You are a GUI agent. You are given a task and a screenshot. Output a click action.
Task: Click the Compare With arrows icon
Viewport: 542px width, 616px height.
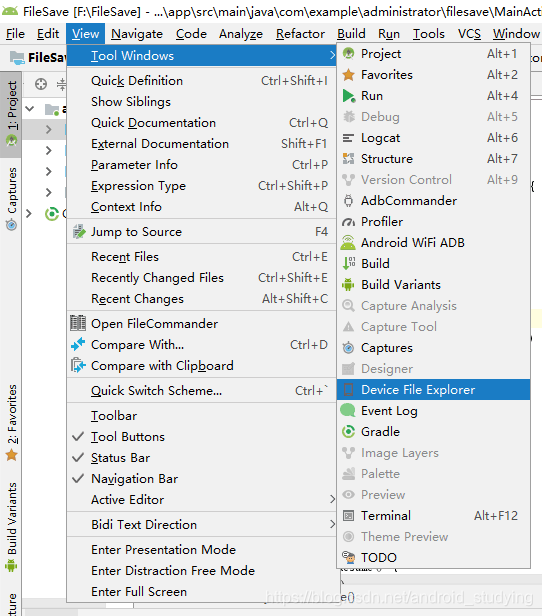(x=78, y=345)
